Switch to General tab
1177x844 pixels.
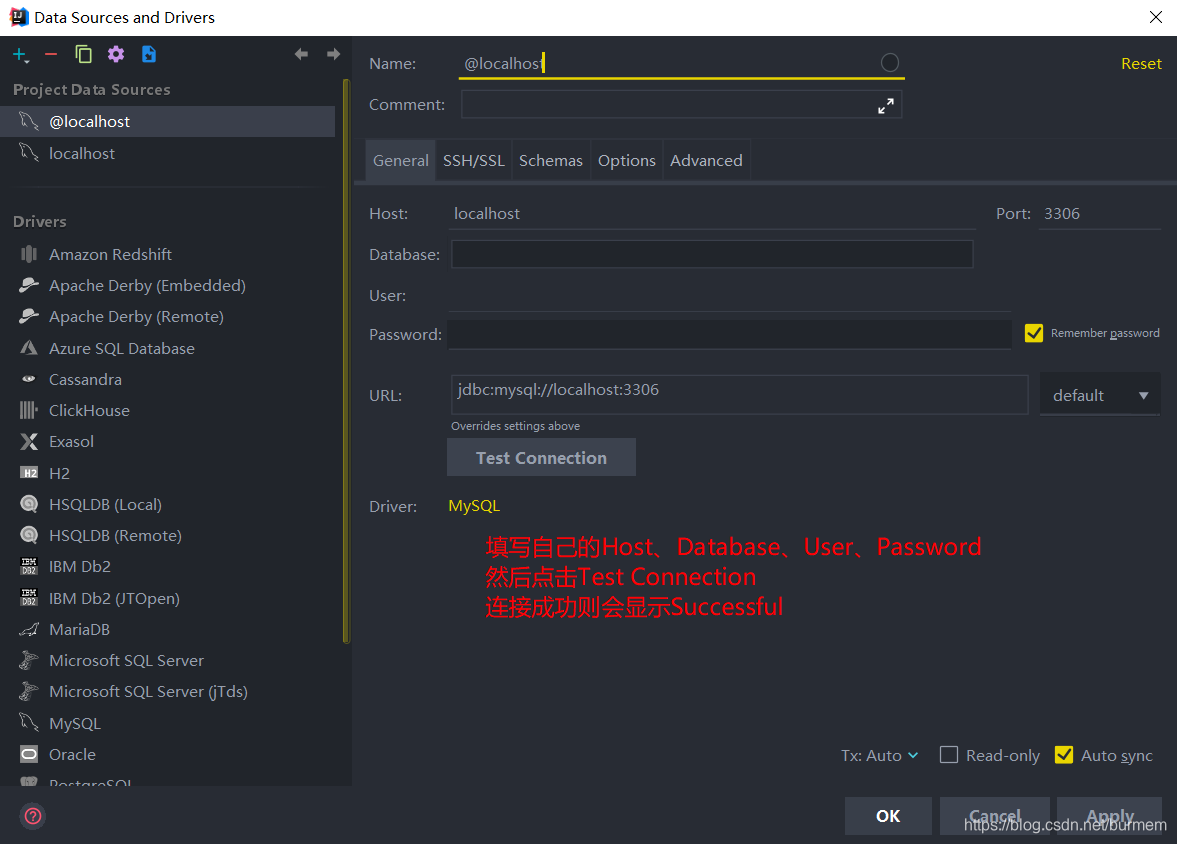401,160
